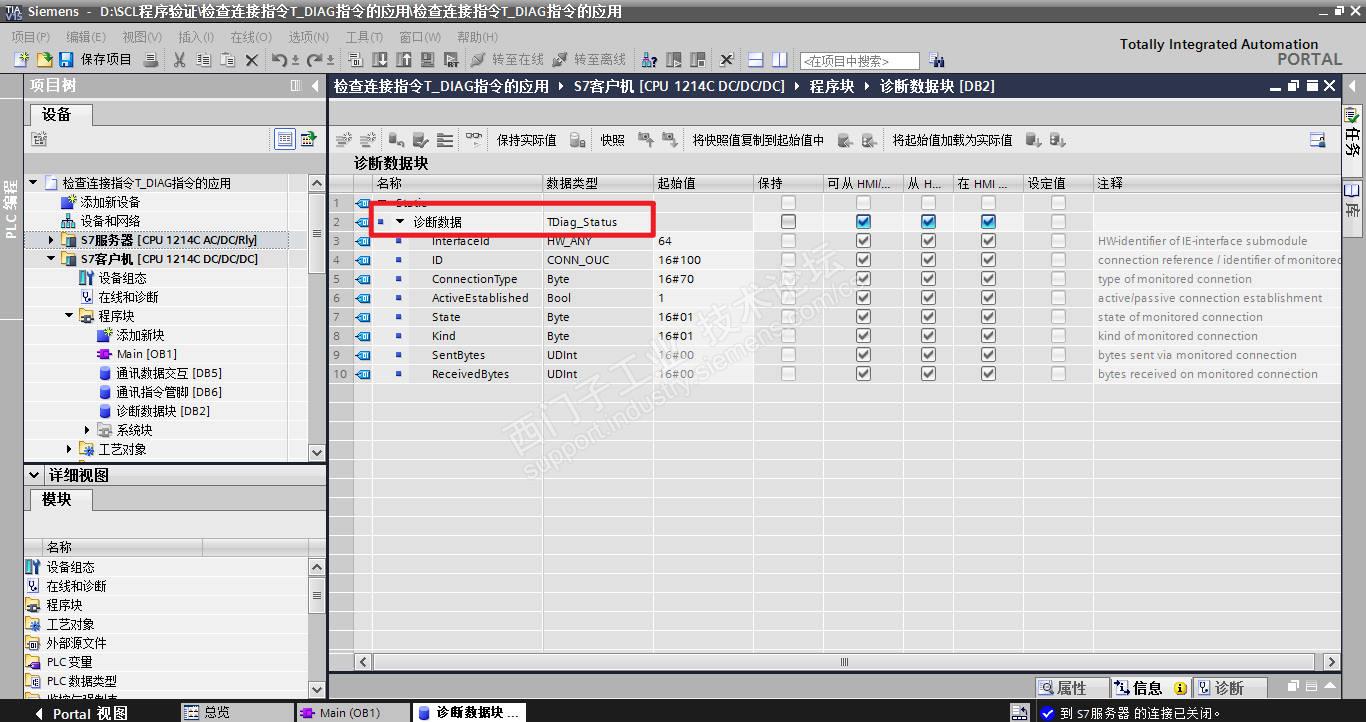Screen dimensions: 1366x722
Task: Collapse the project root tree node
Action: pos(33,183)
